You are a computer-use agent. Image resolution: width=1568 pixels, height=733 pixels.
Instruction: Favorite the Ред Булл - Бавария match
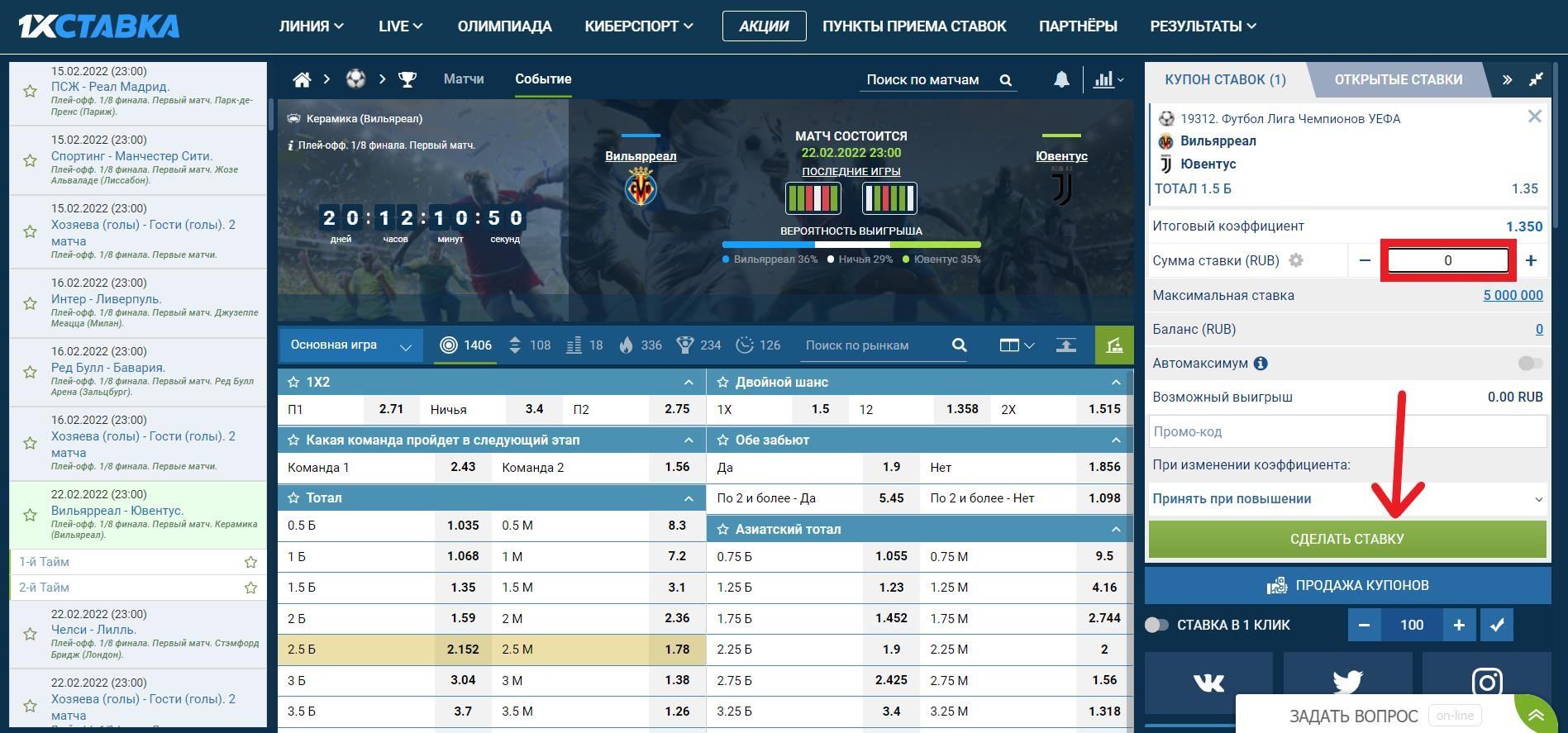(x=30, y=372)
